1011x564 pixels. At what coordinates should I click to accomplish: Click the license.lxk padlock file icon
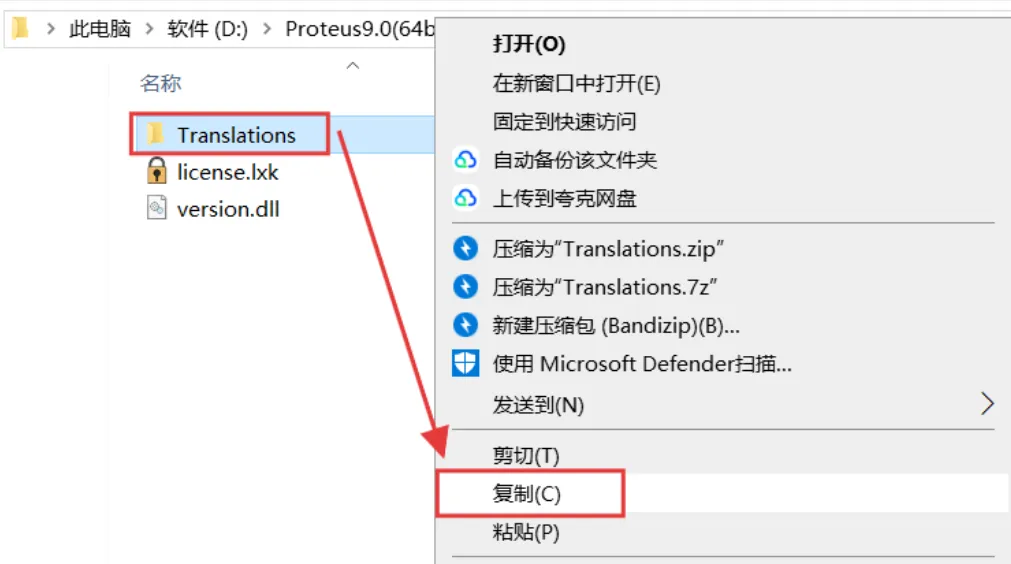(156, 172)
